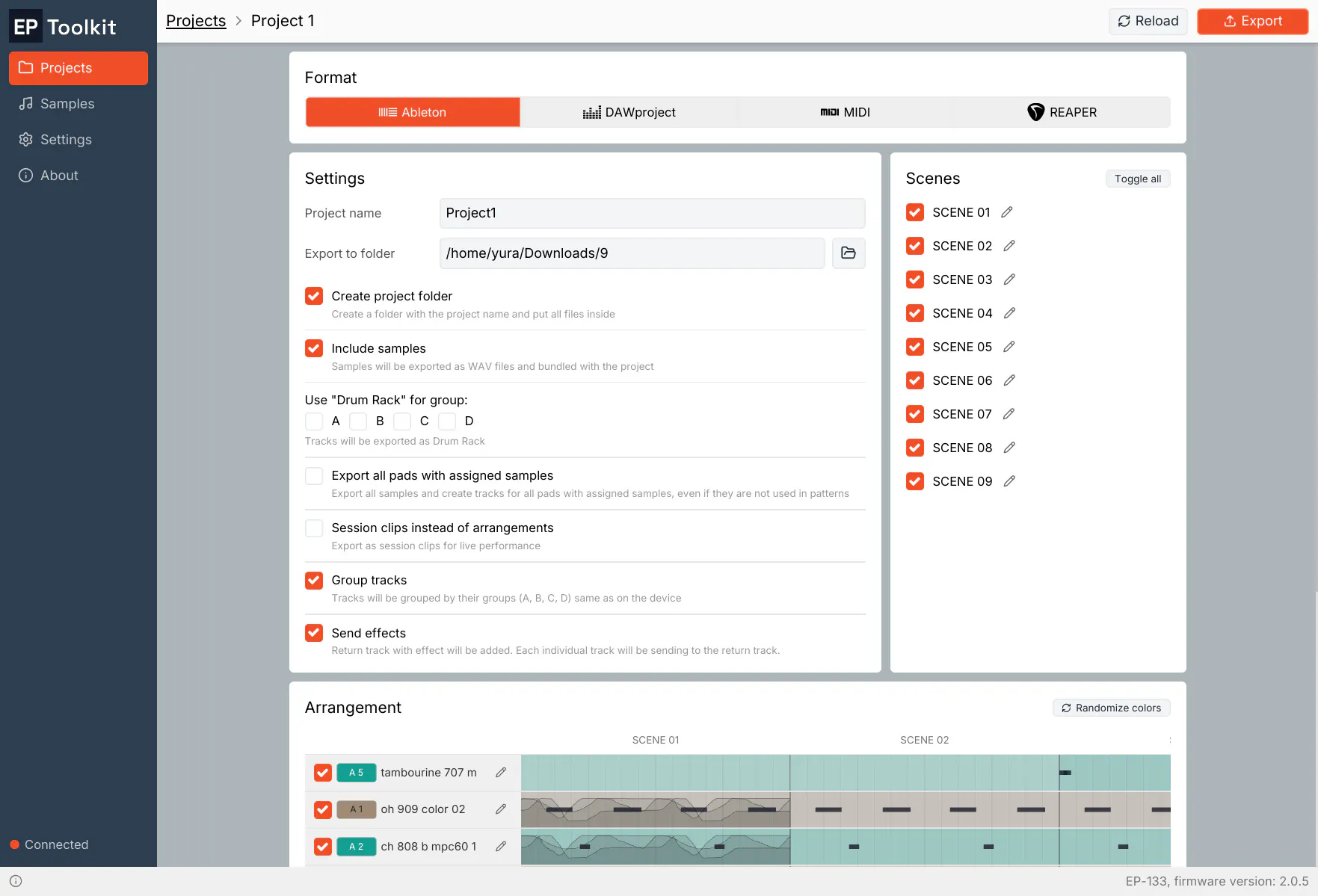Enable Session clips instead of arrangements
This screenshot has height=896, width=1318.
(314, 528)
